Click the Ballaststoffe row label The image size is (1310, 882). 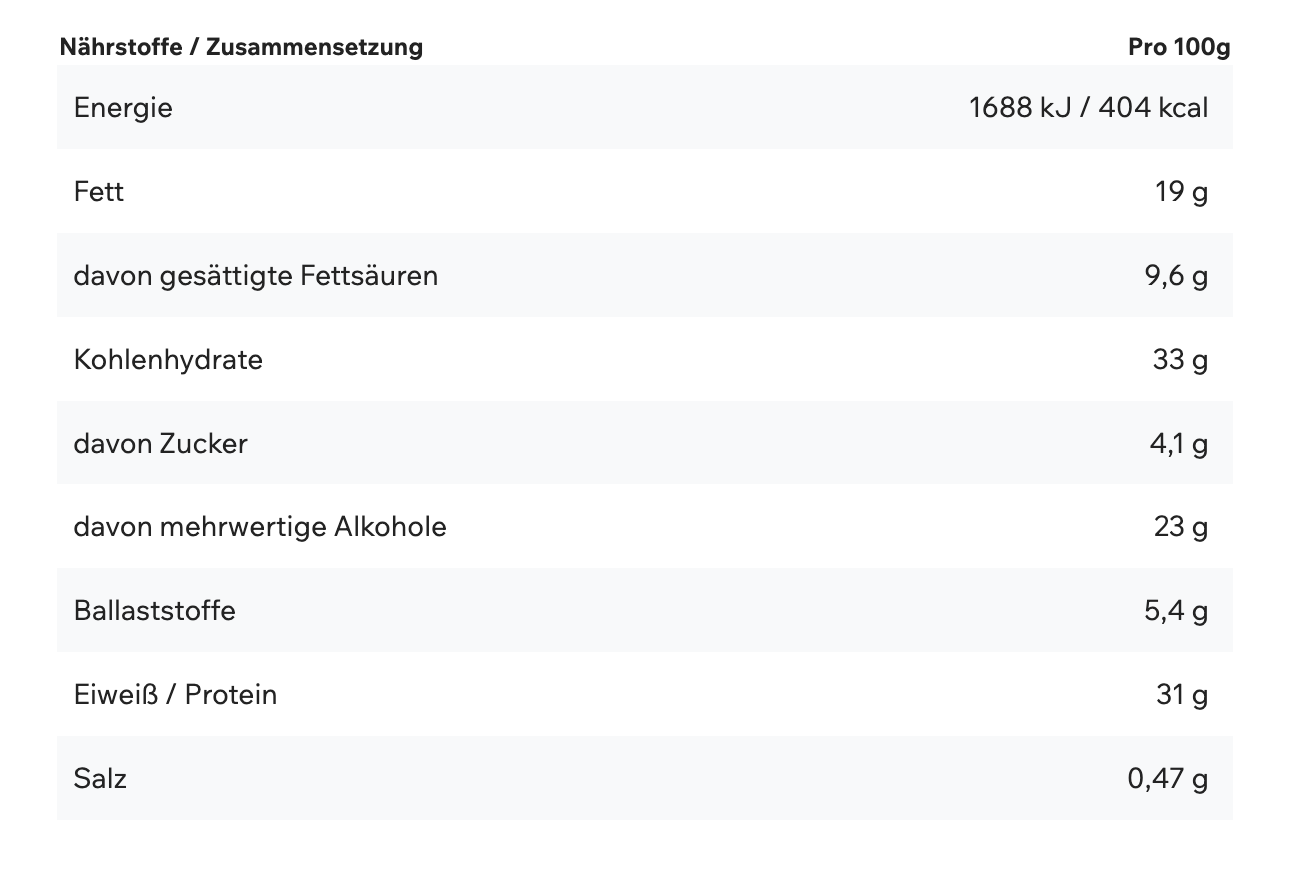pyautogui.click(x=155, y=610)
